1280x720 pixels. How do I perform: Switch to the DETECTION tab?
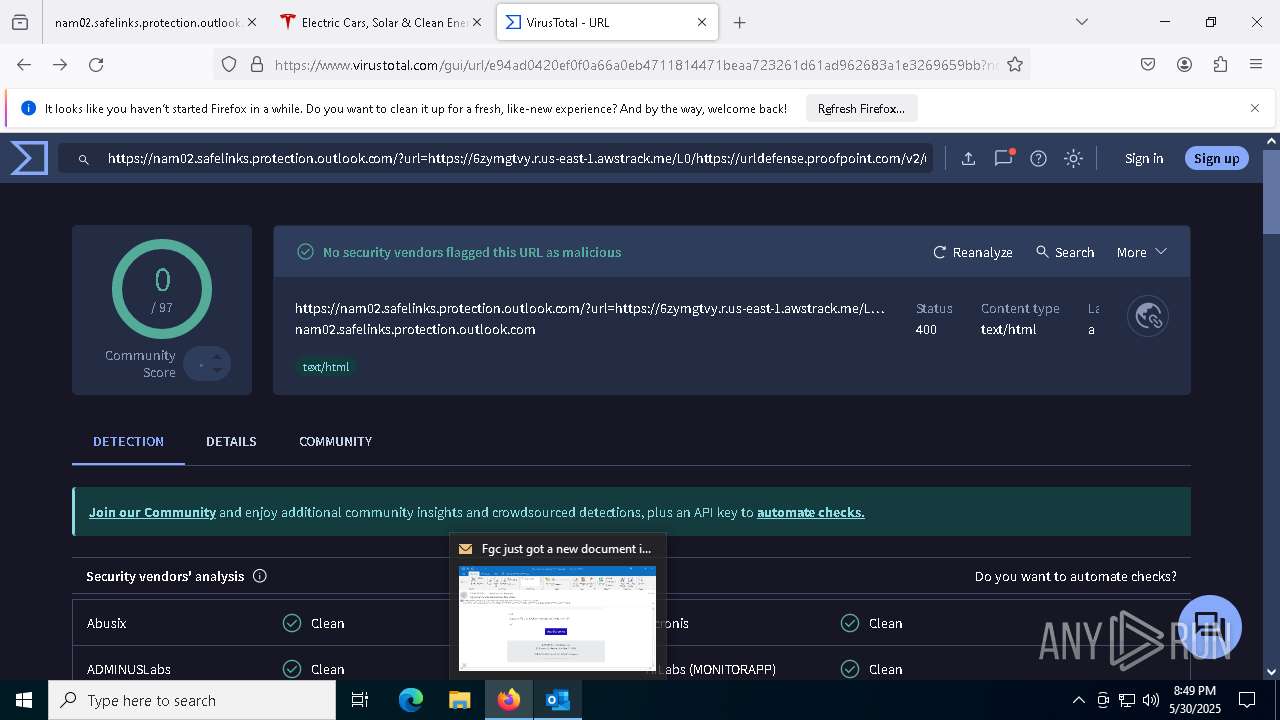tap(128, 441)
